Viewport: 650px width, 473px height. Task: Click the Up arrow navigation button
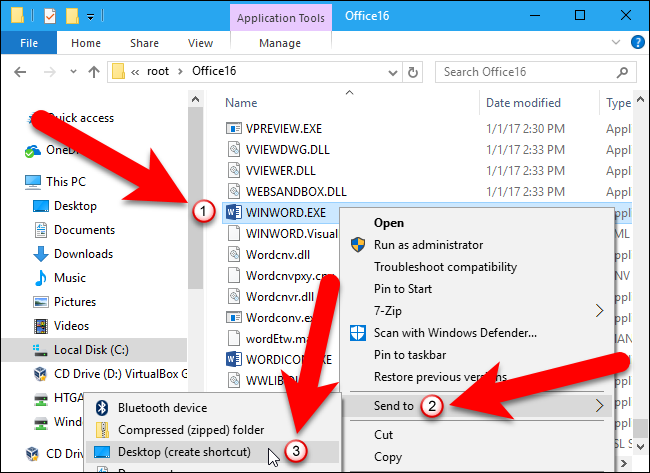pyautogui.click(x=92, y=72)
